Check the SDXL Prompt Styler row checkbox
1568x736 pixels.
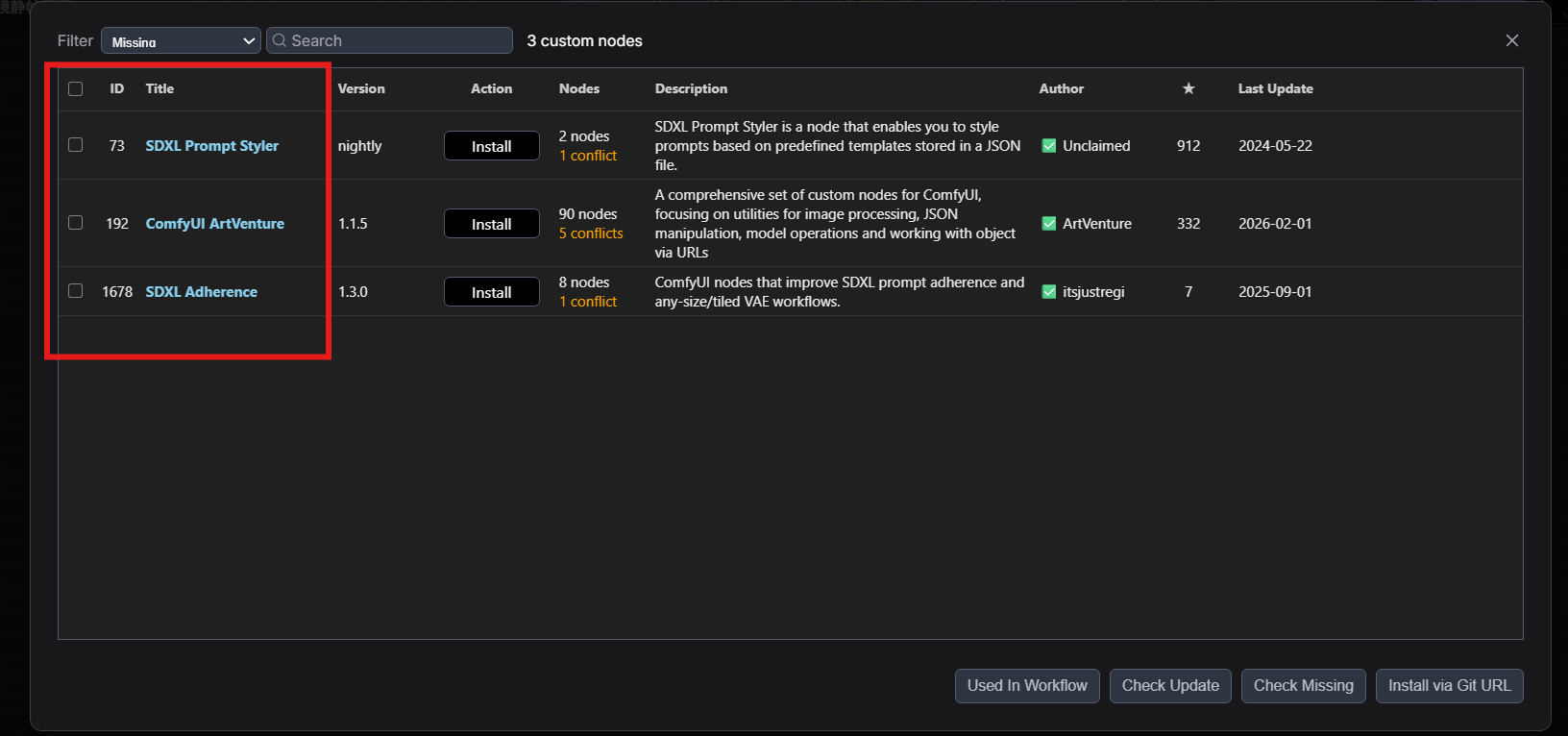click(76, 145)
